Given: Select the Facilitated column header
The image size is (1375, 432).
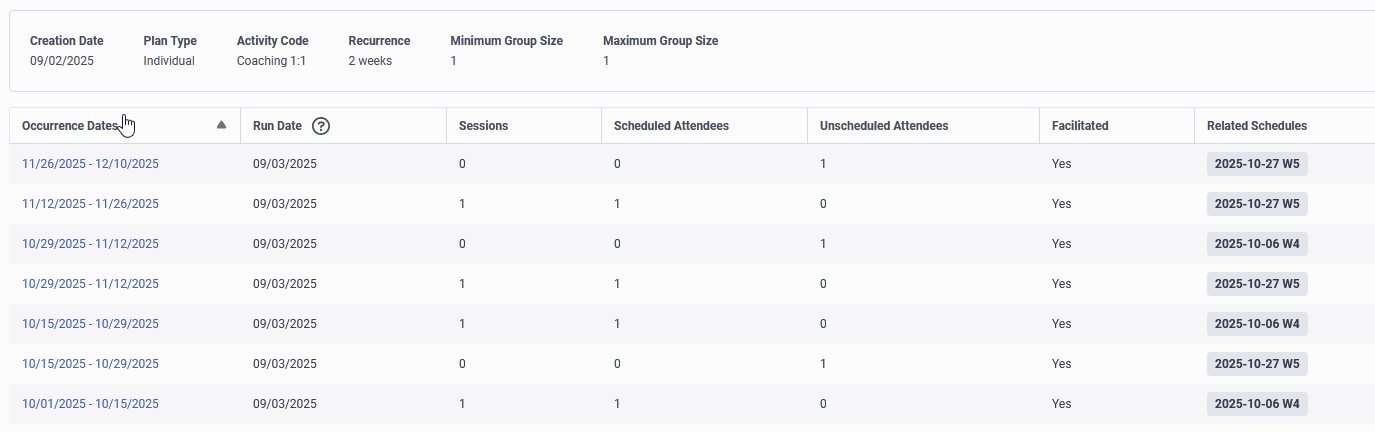Looking at the screenshot, I should click(1080, 126).
